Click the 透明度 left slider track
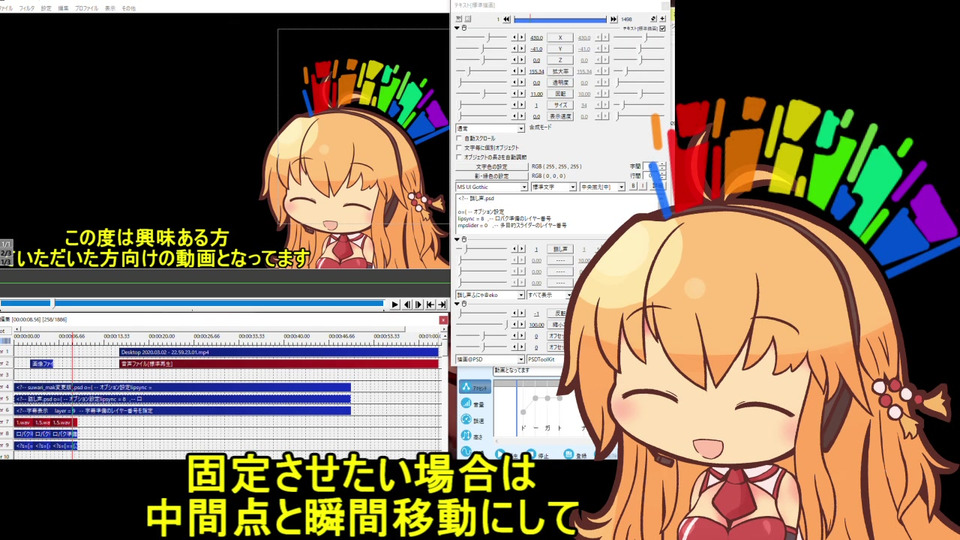This screenshot has height=540, width=960. coord(482,82)
